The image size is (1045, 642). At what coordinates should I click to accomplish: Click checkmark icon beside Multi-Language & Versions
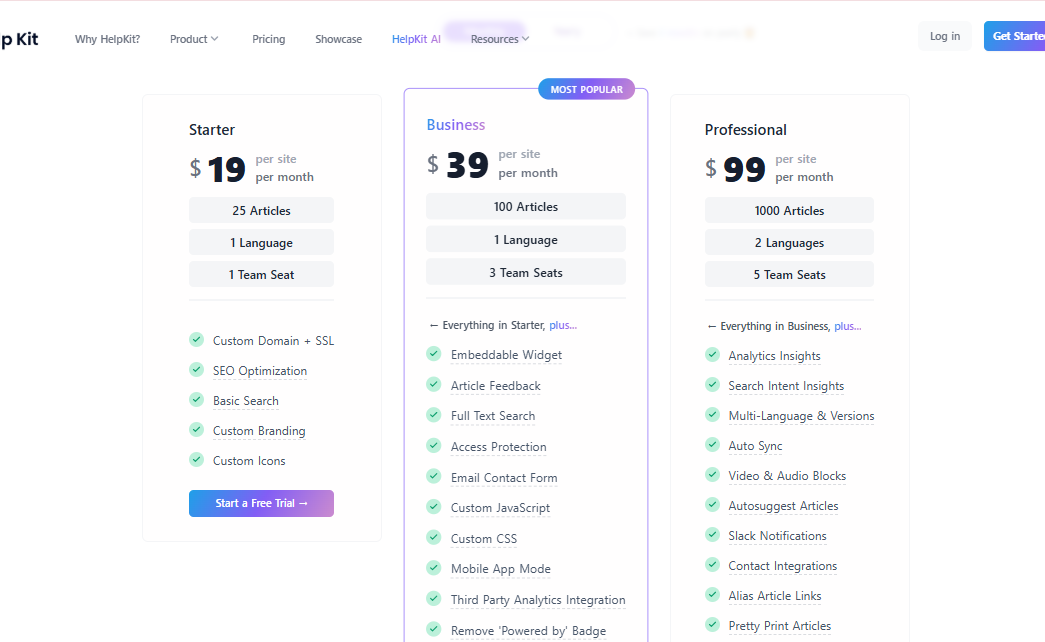coord(712,415)
